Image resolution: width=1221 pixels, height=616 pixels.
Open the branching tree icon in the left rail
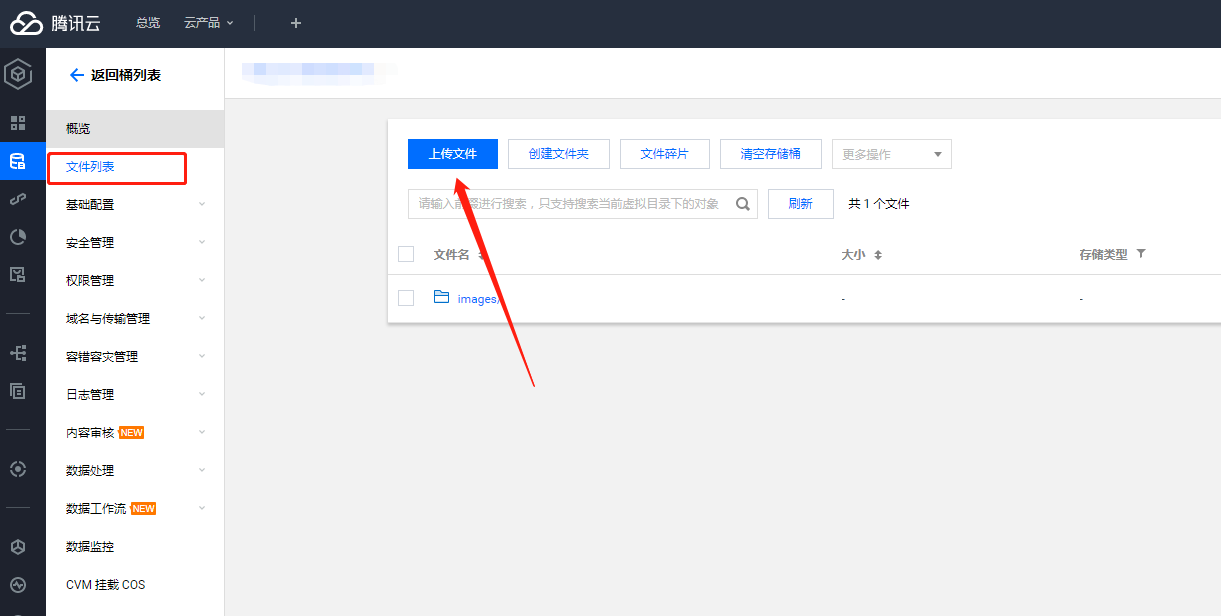click(x=18, y=353)
